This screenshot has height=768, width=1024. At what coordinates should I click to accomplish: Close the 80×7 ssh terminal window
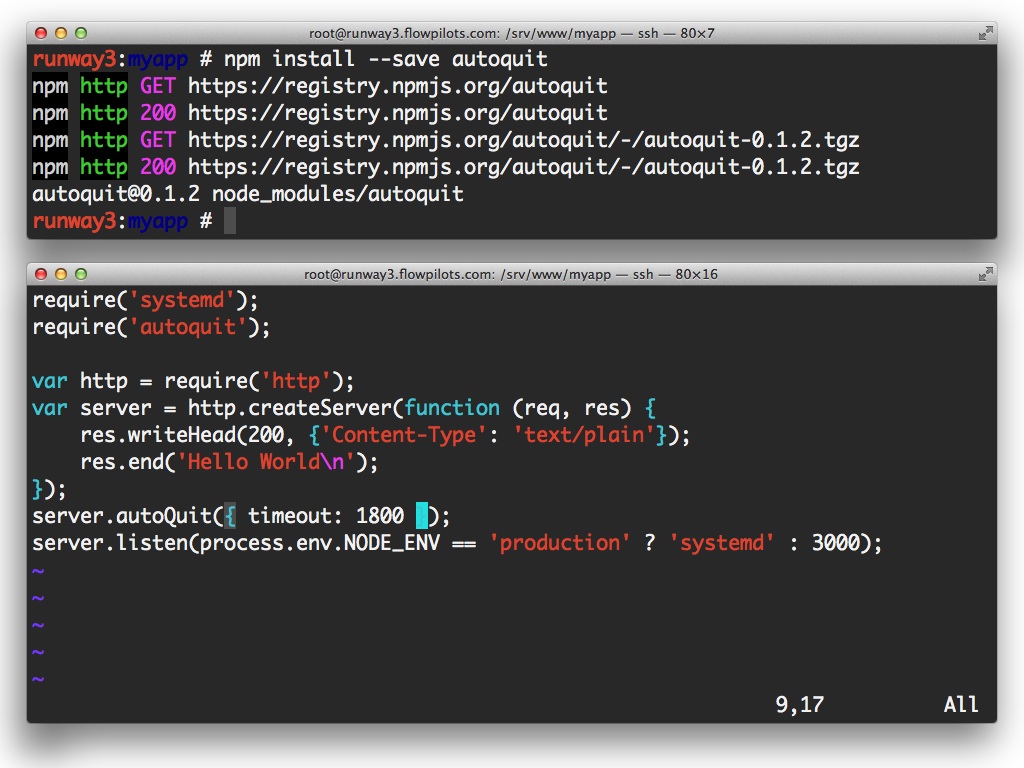[41, 33]
